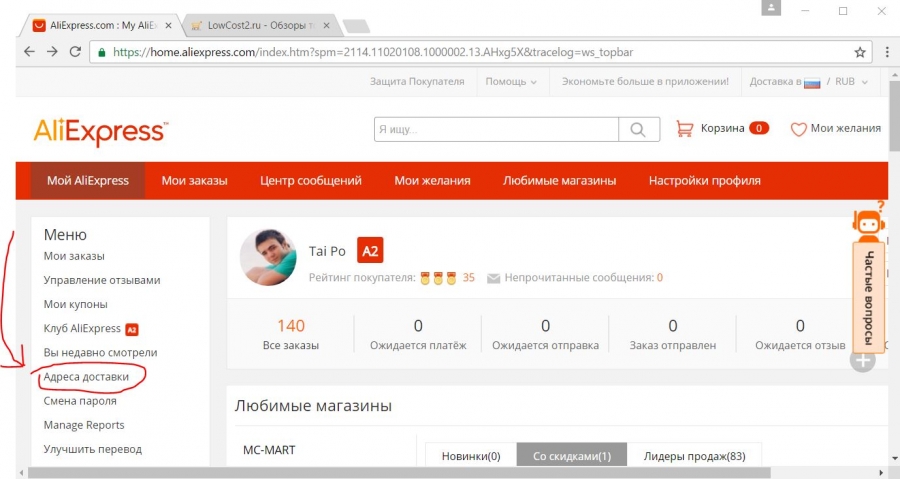Click Экономьте больше в приложении link

coord(645,81)
